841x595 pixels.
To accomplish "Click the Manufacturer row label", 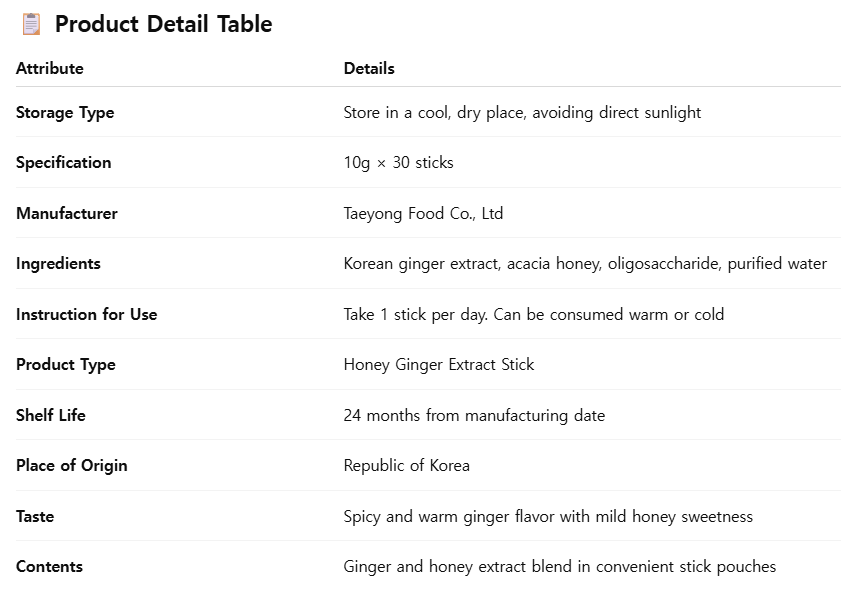I will 66,213.
